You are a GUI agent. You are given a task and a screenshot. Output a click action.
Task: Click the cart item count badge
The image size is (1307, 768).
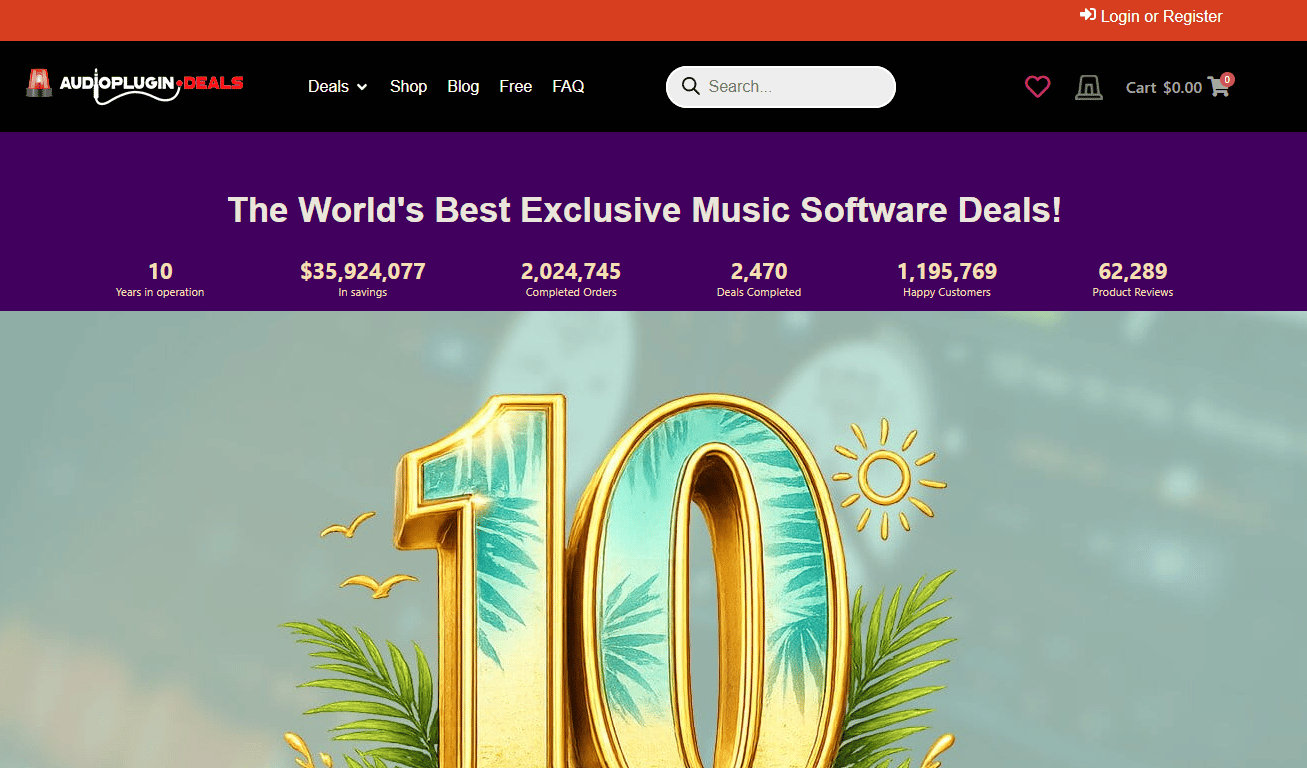click(x=1227, y=79)
